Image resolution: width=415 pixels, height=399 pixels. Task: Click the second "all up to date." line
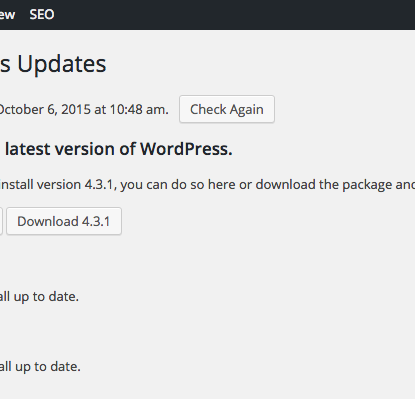[40, 367]
